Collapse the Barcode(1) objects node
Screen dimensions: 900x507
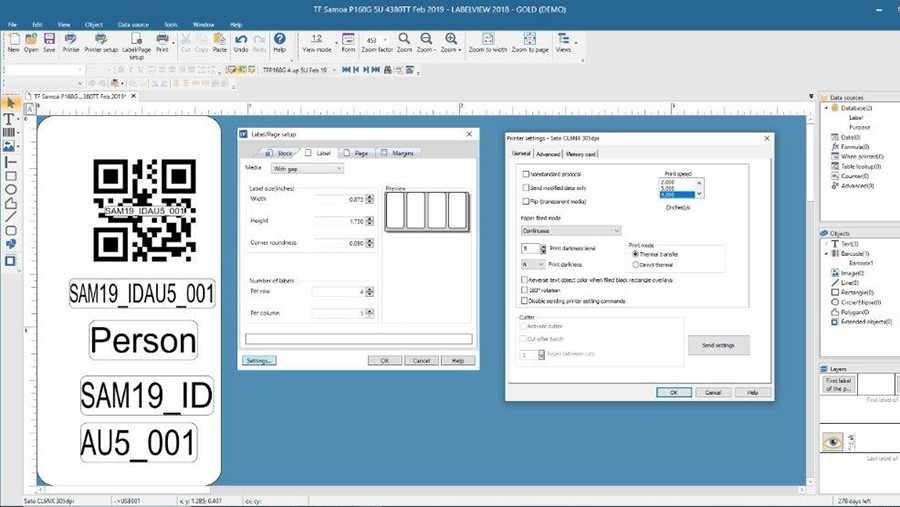[x=827, y=253]
